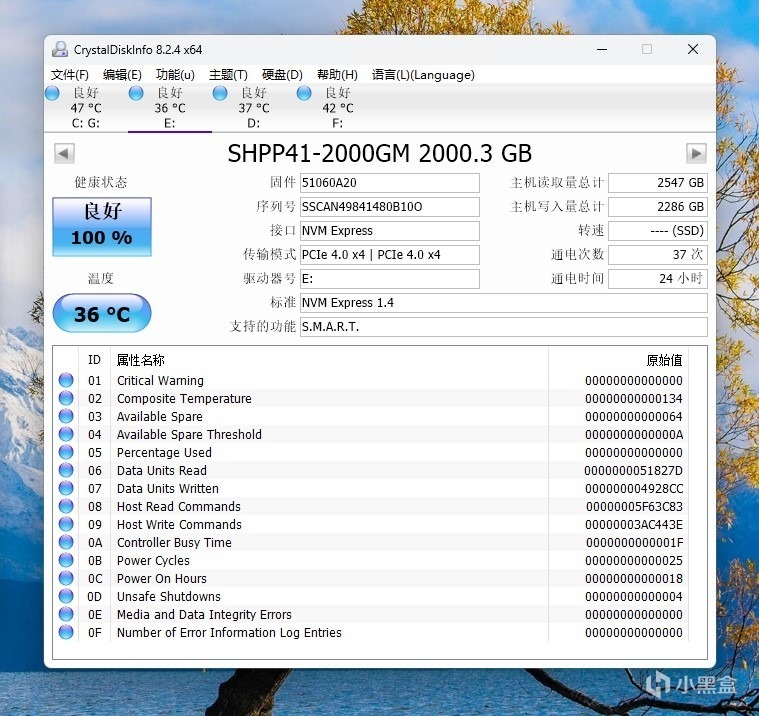Click status orb for Error Information Log Entries
Viewport: 759px width, 716px height.
tap(66, 632)
